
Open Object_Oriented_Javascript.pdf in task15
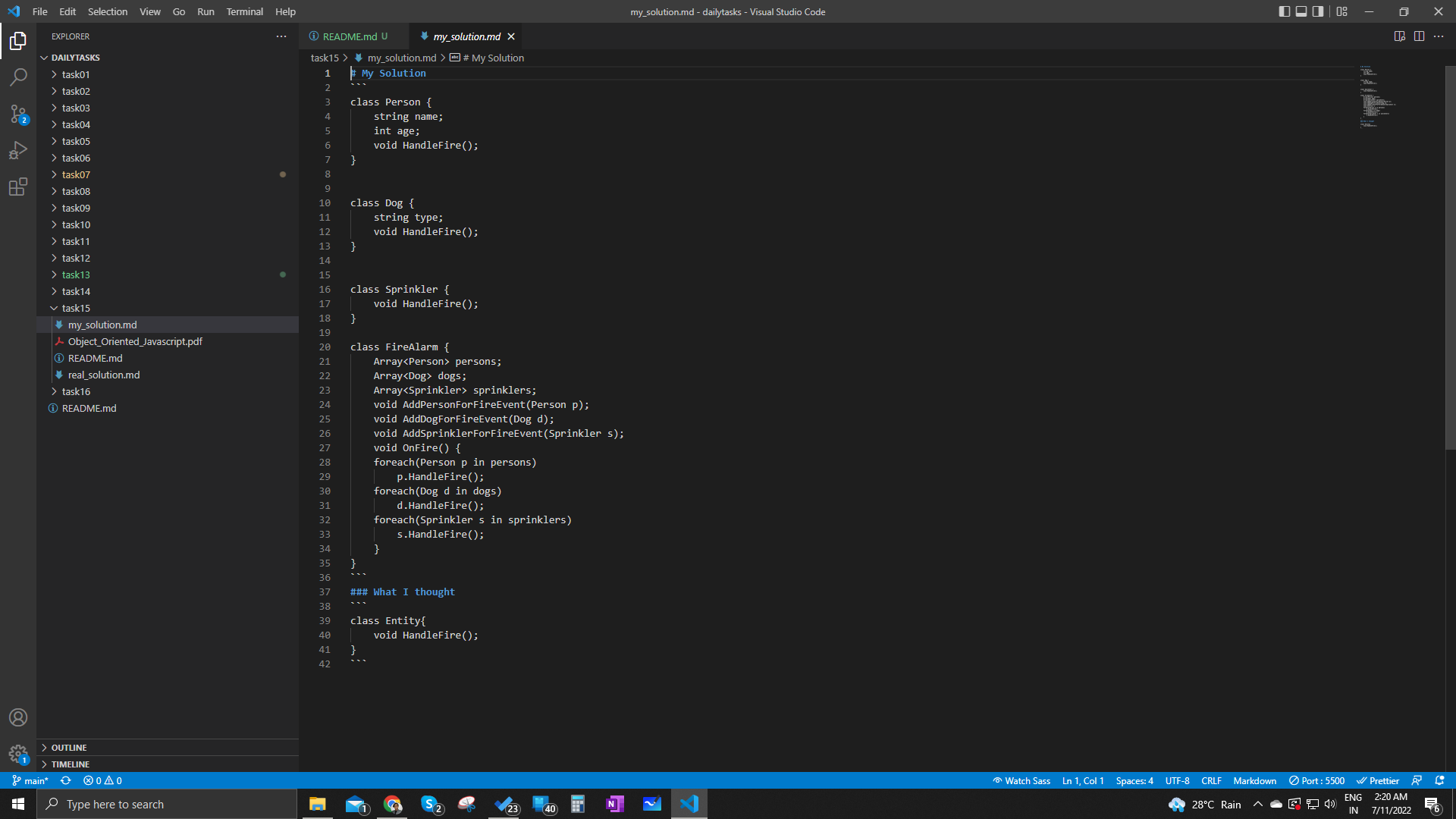pyautogui.click(x=135, y=341)
